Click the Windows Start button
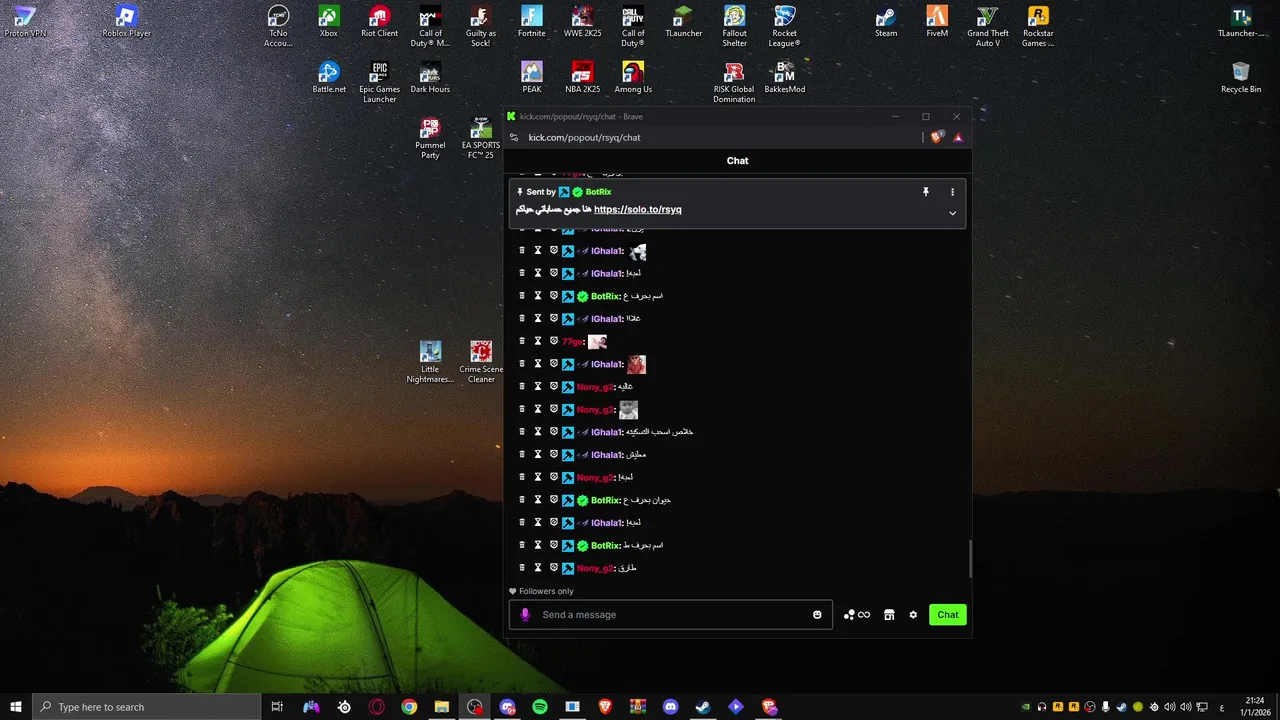Viewport: 1280px width, 720px height. point(16,707)
